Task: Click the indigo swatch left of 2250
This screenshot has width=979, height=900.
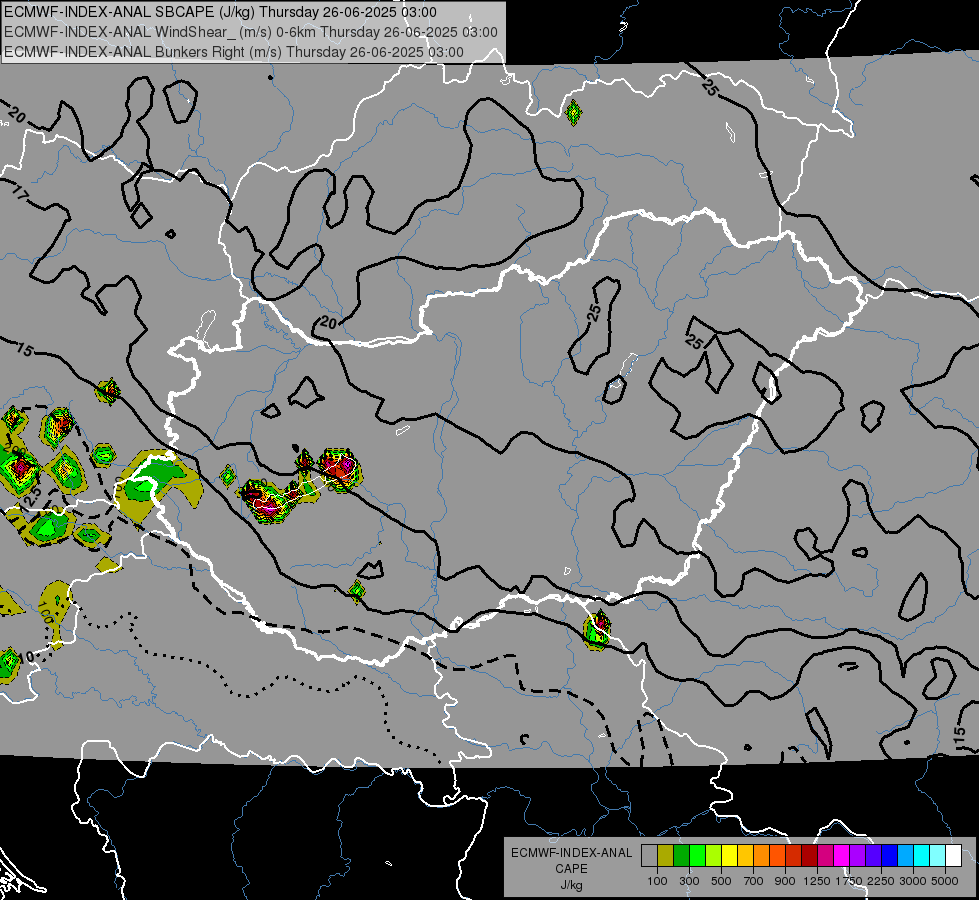Action: [873, 855]
